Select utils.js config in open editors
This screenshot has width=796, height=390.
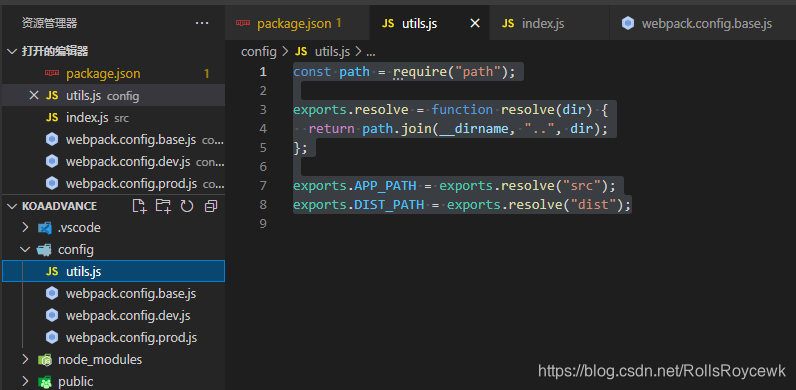(x=114, y=95)
